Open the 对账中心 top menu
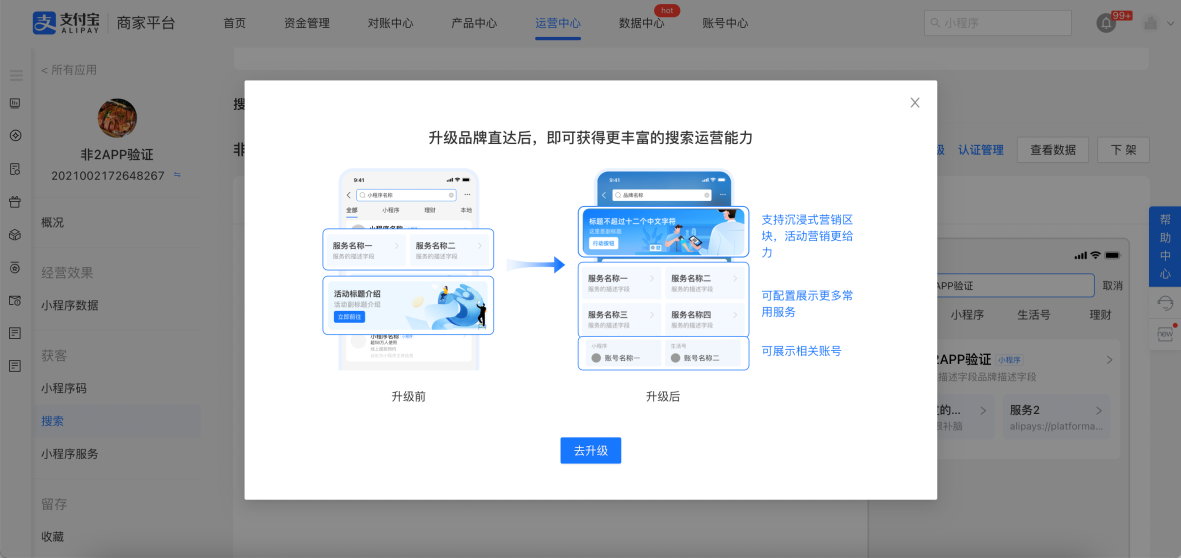Image resolution: width=1181 pixels, height=558 pixels. (390, 23)
